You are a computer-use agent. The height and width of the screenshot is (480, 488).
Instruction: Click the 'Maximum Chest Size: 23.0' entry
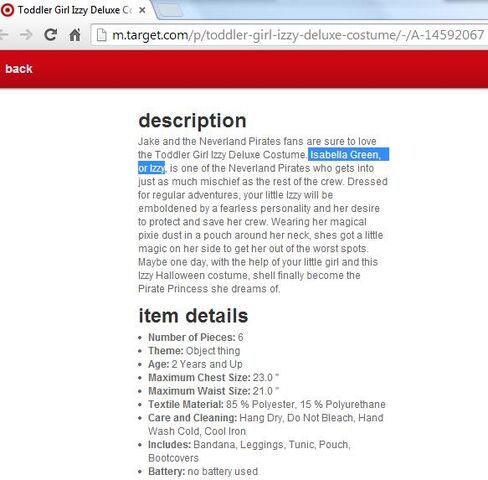(x=214, y=377)
